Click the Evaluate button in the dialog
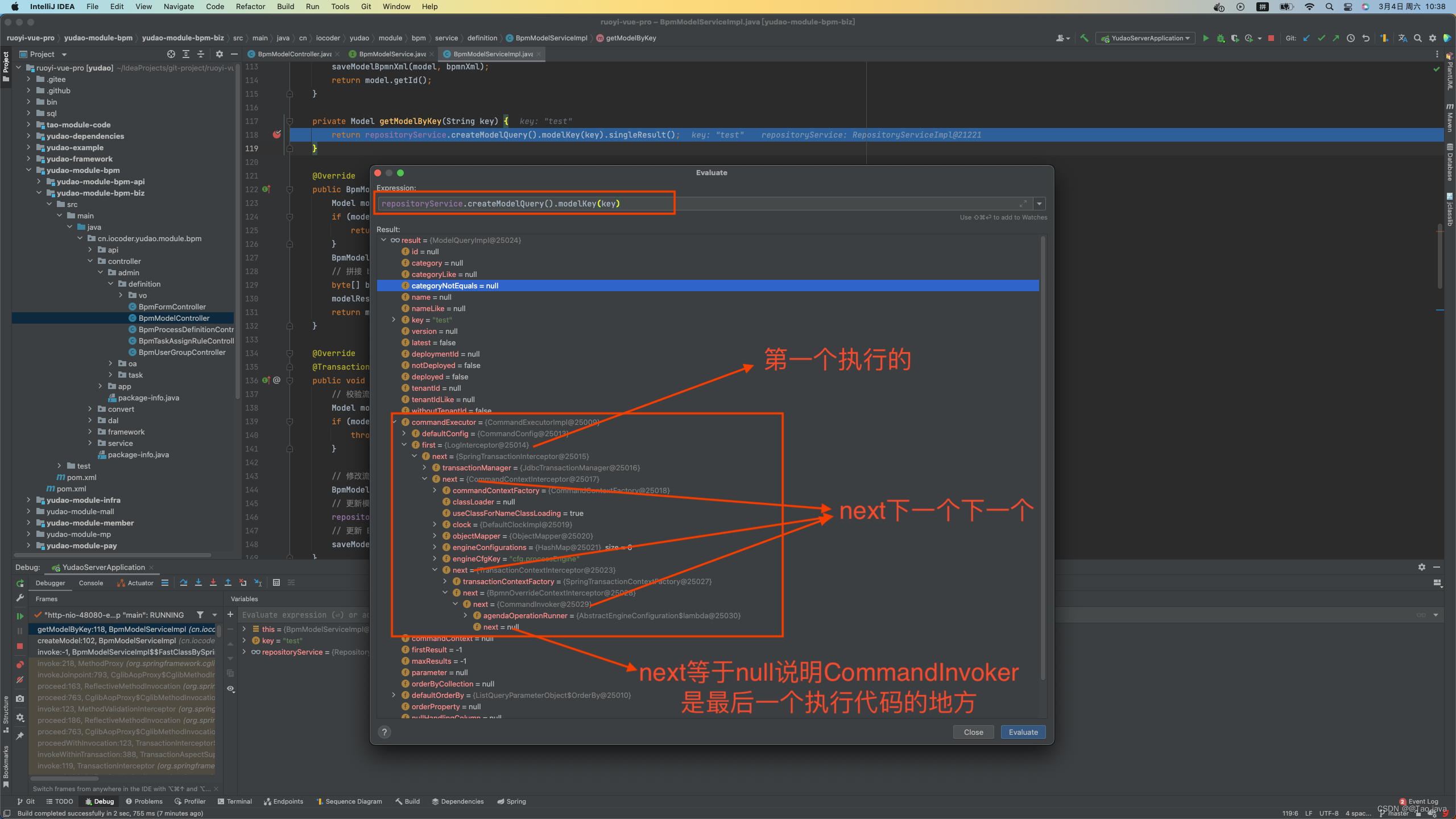Screen dimensions: 1456x819 point(1023,732)
